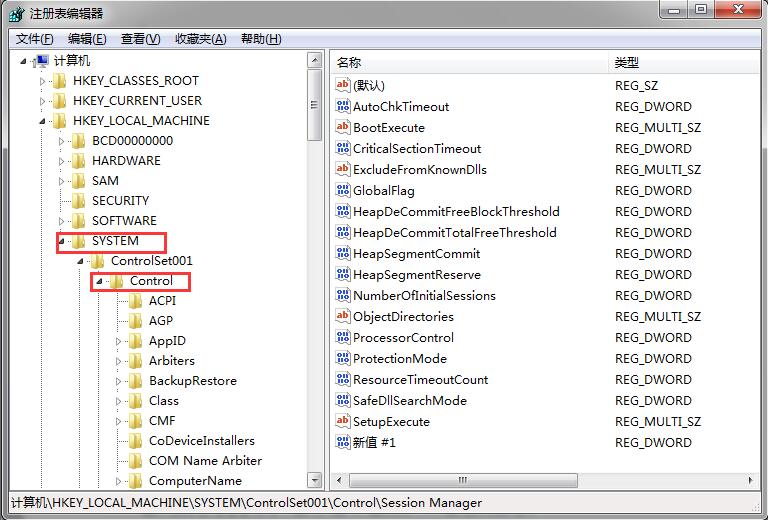The height and width of the screenshot is (520, 768).
Task: Expand the AppID key arrow
Action: (x=119, y=341)
